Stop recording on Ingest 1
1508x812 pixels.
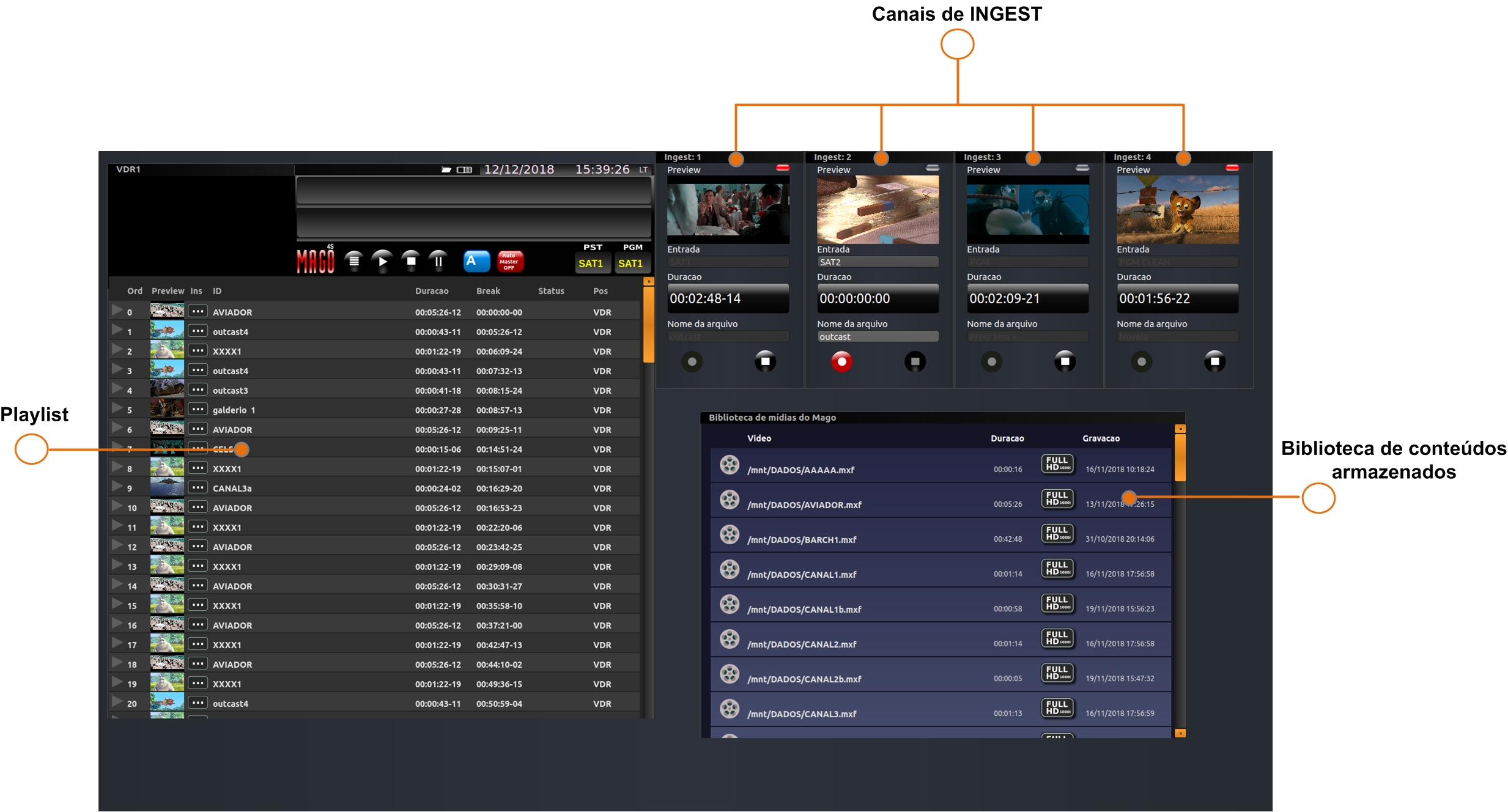pos(765,362)
